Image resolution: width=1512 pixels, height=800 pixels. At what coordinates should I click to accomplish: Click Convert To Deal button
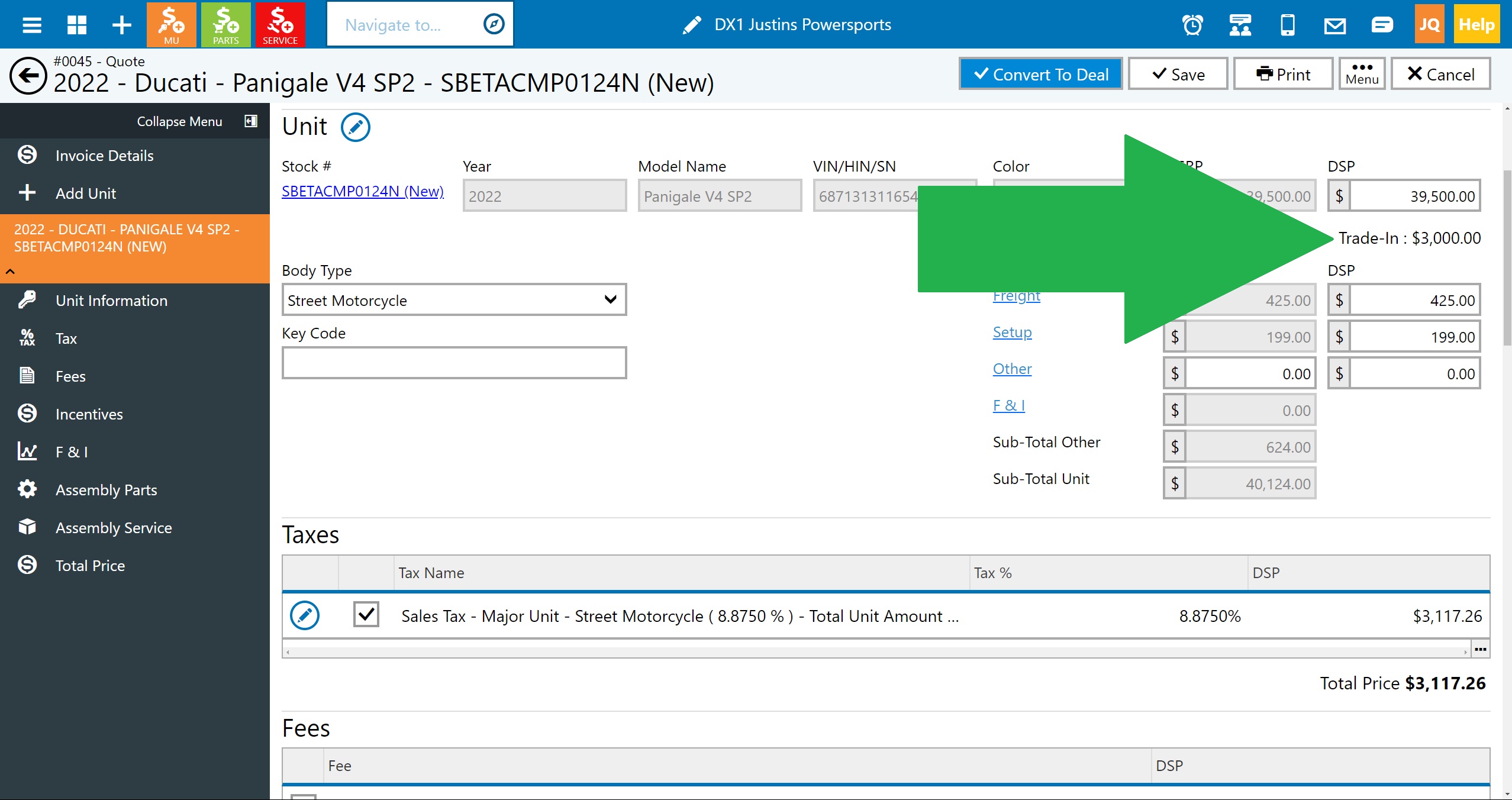[1041, 74]
